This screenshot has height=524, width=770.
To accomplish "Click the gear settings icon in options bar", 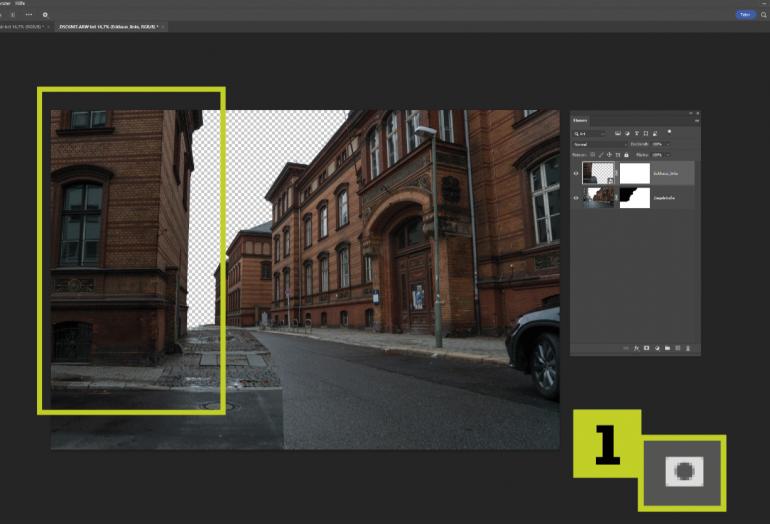I will [45, 15].
